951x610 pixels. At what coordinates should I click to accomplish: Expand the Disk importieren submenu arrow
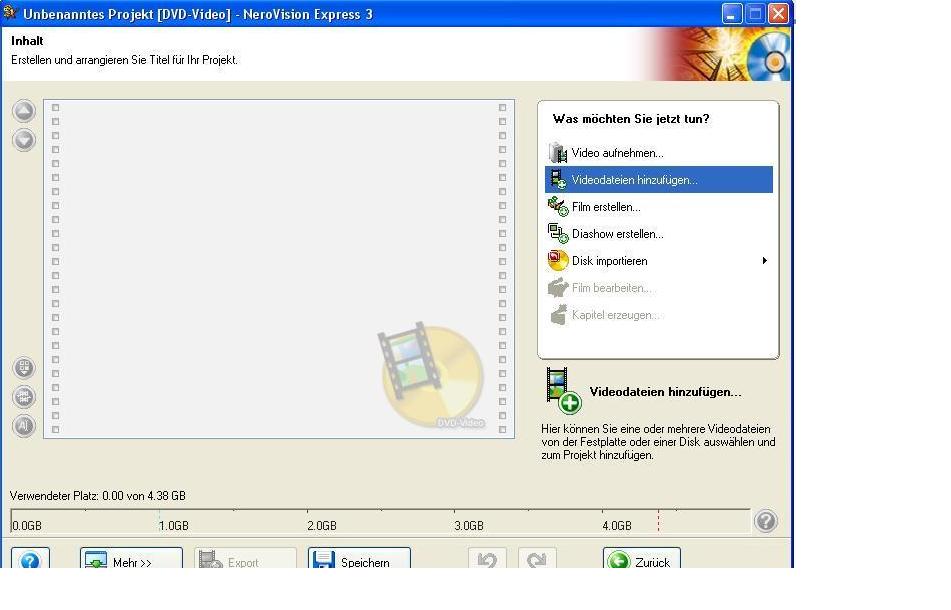765,261
